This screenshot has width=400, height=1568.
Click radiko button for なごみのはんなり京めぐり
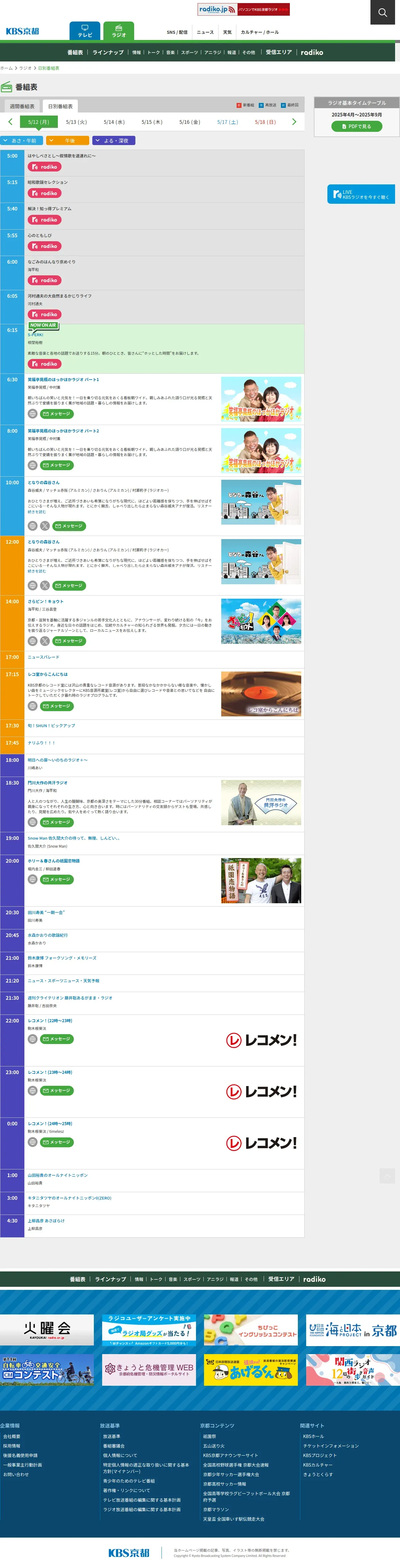[x=45, y=280]
